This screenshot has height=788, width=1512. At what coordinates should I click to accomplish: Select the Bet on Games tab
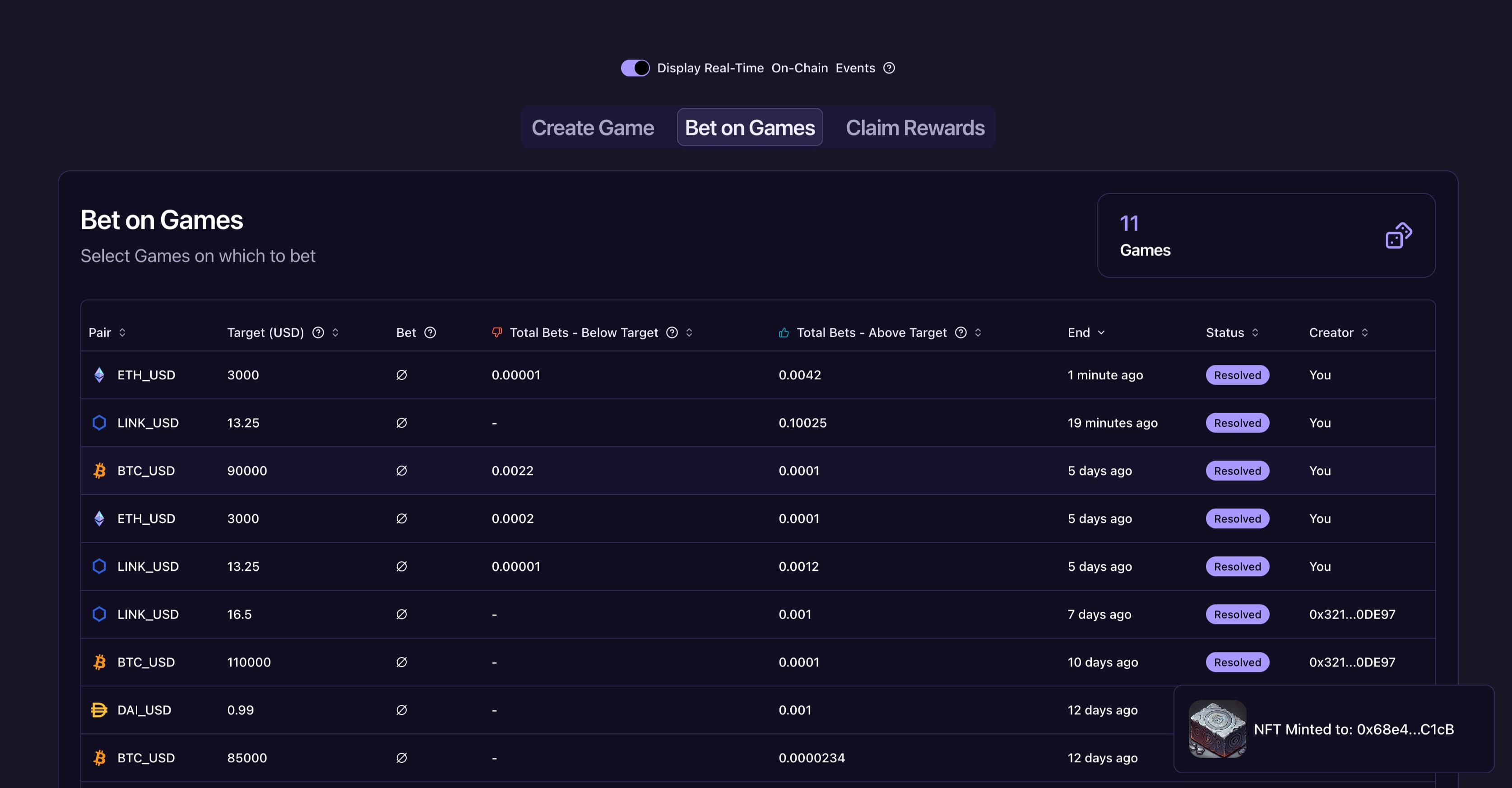pyautogui.click(x=750, y=127)
